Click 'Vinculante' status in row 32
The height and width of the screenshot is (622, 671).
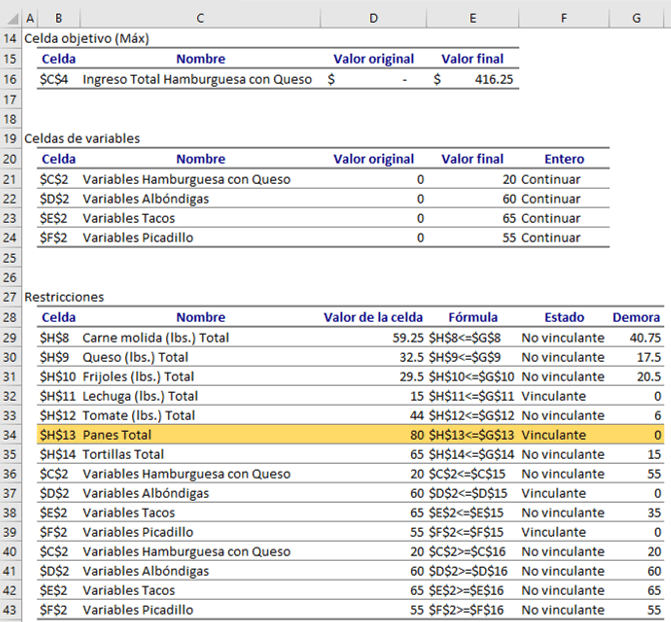coord(553,396)
